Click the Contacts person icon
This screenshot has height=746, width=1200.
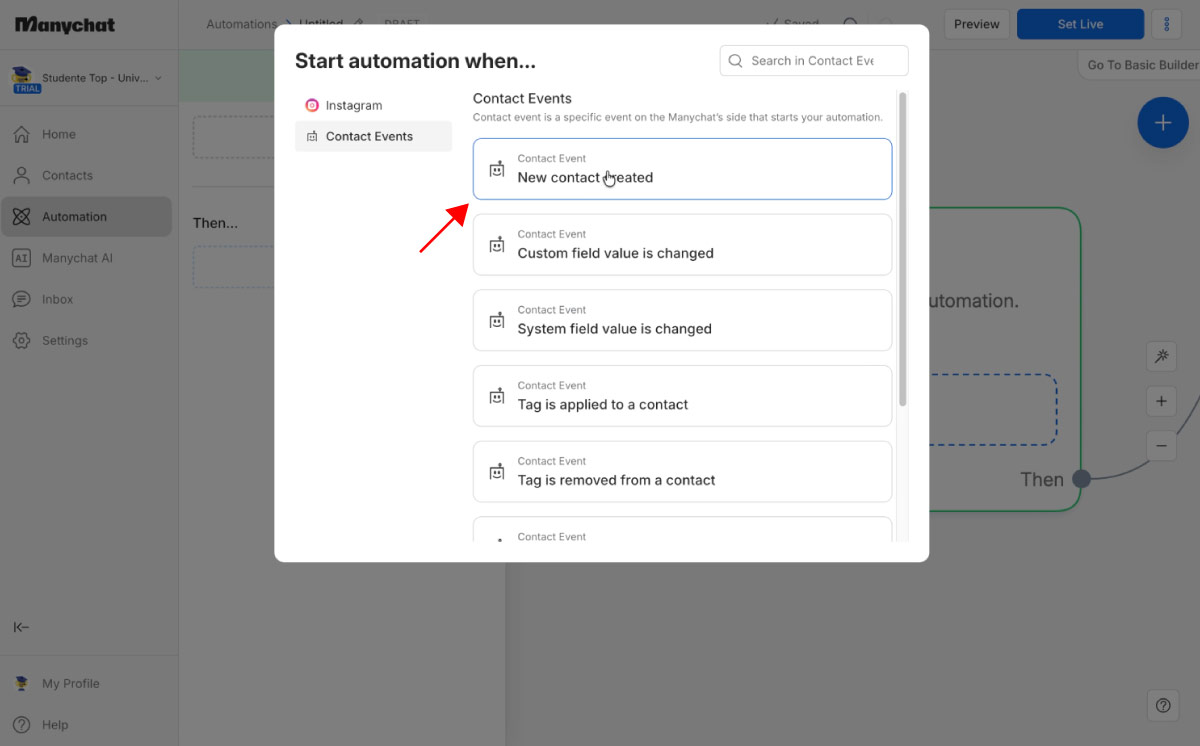click(x=21, y=175)
